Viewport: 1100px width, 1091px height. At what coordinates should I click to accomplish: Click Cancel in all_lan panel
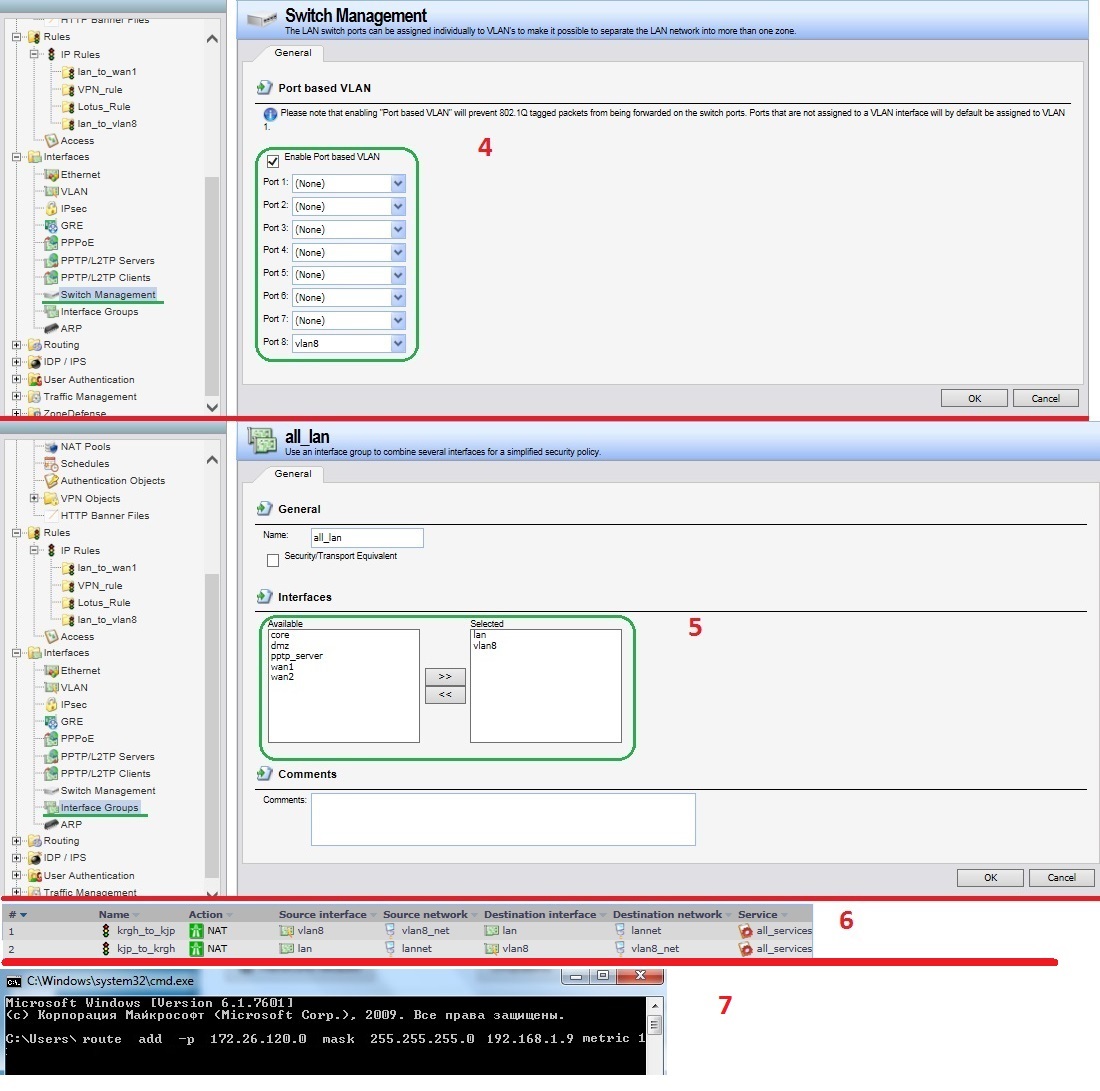tap(1061, 878)
